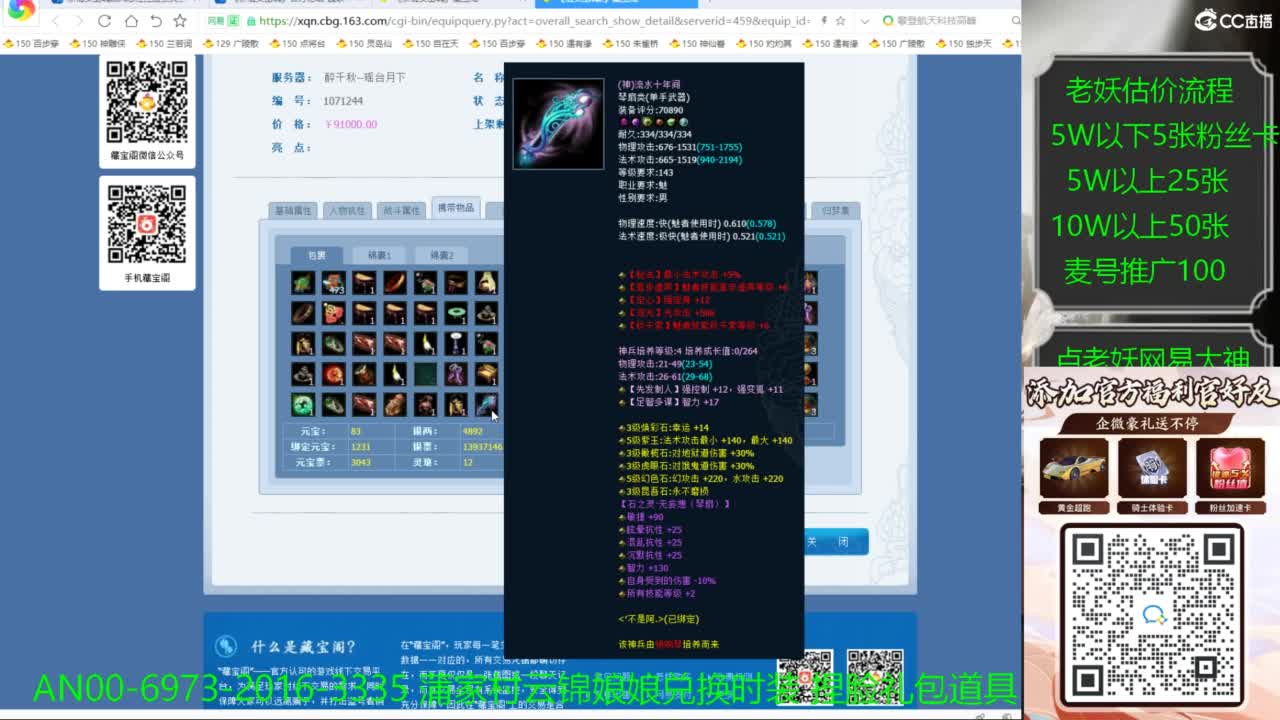Open the 锦囊2 bag tab
The width and height of the screenshot is (1280, 720).
pos(441,256)
